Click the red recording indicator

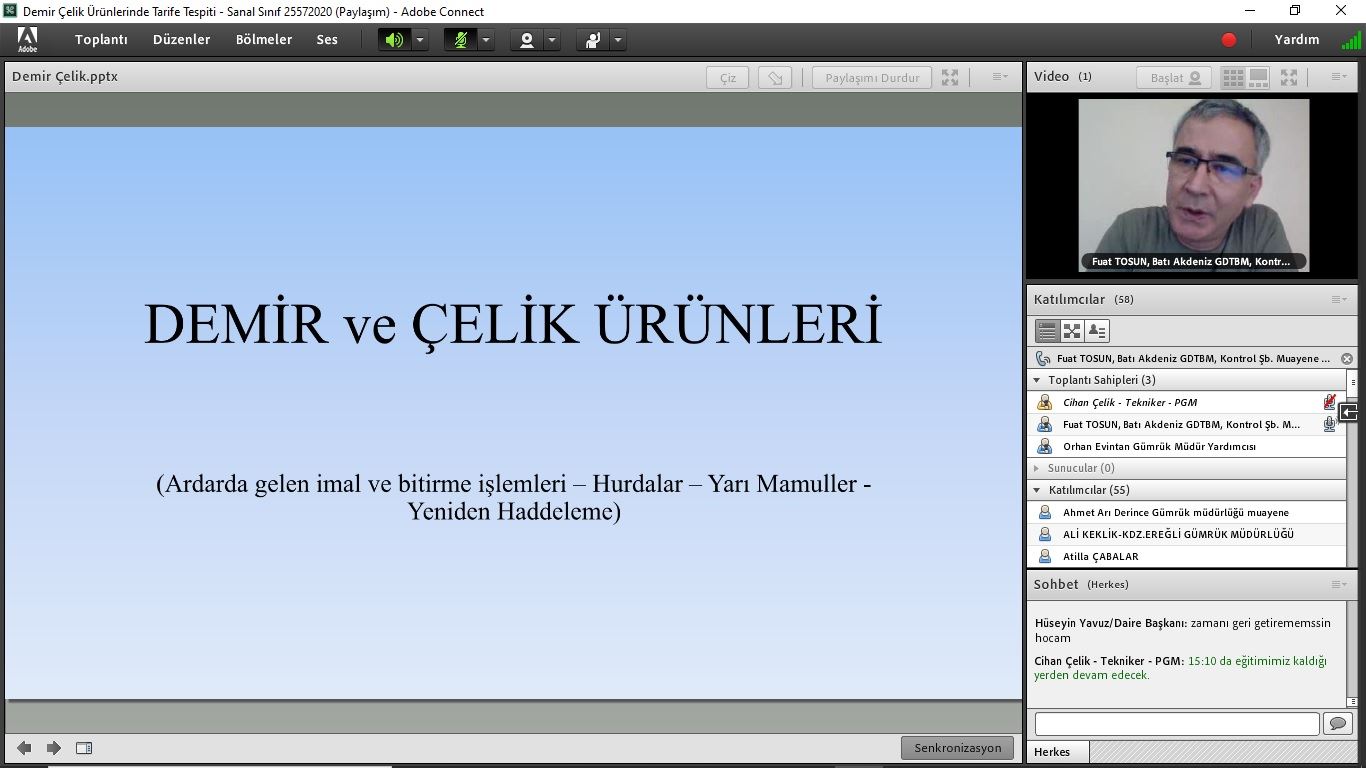point(1229,40)
